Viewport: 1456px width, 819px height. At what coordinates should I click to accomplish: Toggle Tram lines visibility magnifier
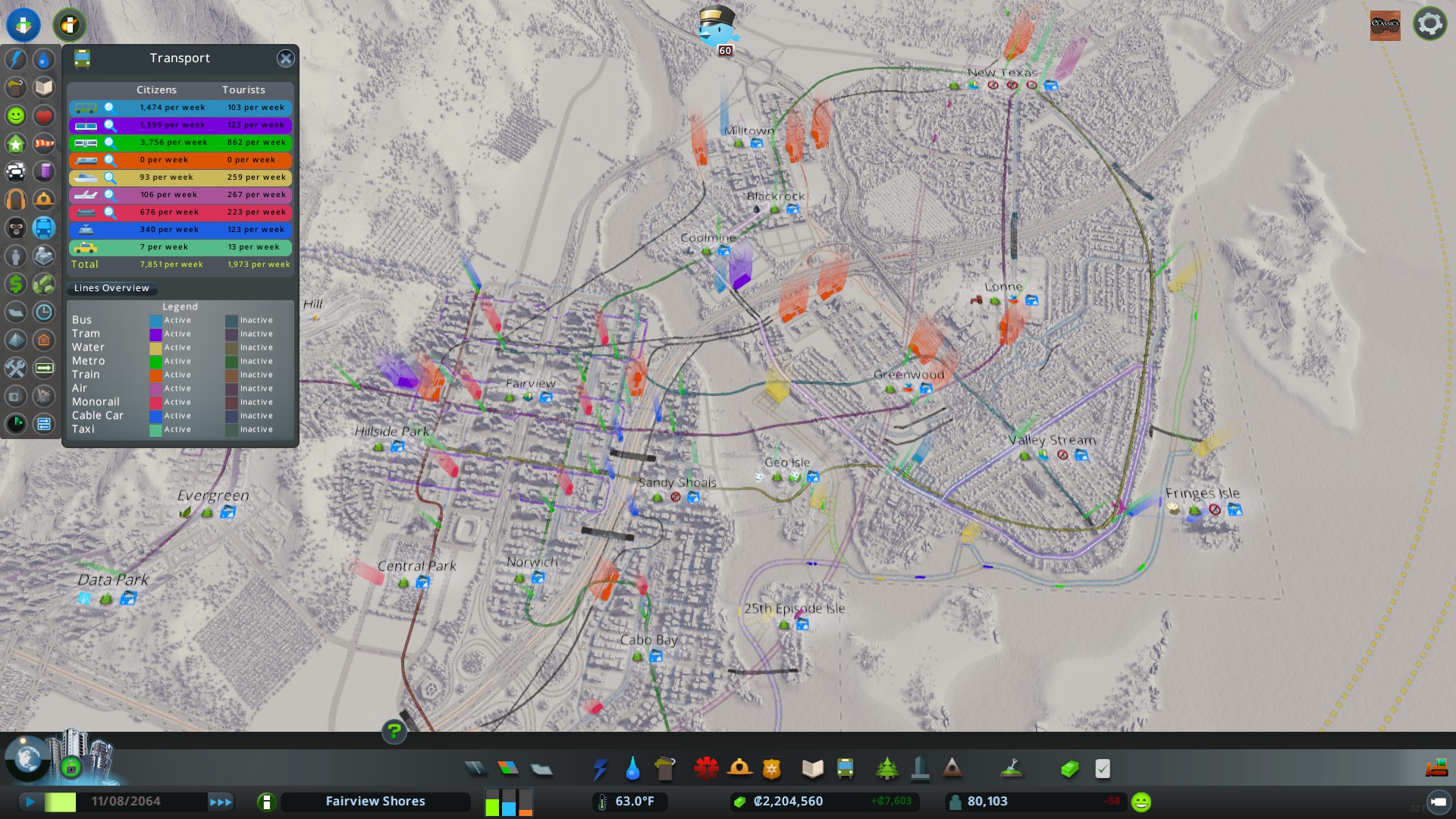(x=109, y=125)
